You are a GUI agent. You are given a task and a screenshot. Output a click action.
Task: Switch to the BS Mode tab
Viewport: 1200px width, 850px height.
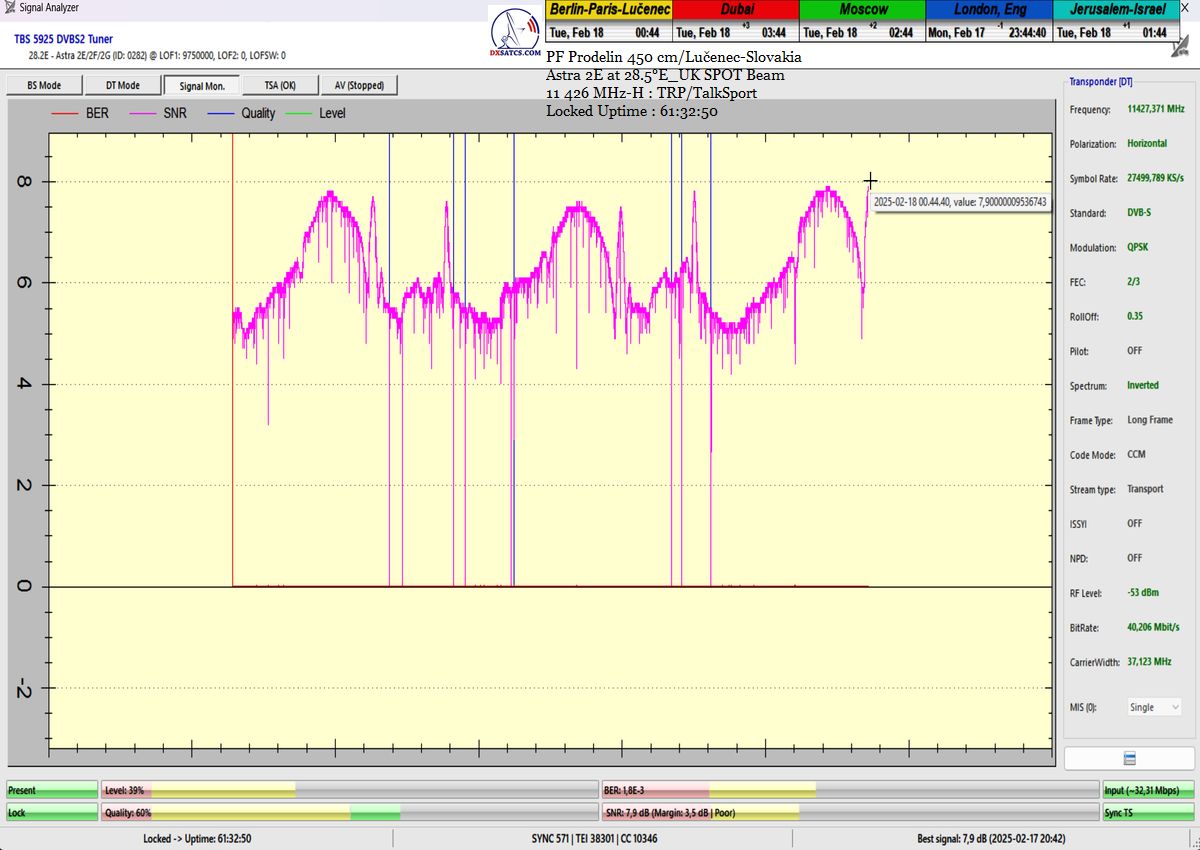43,86
